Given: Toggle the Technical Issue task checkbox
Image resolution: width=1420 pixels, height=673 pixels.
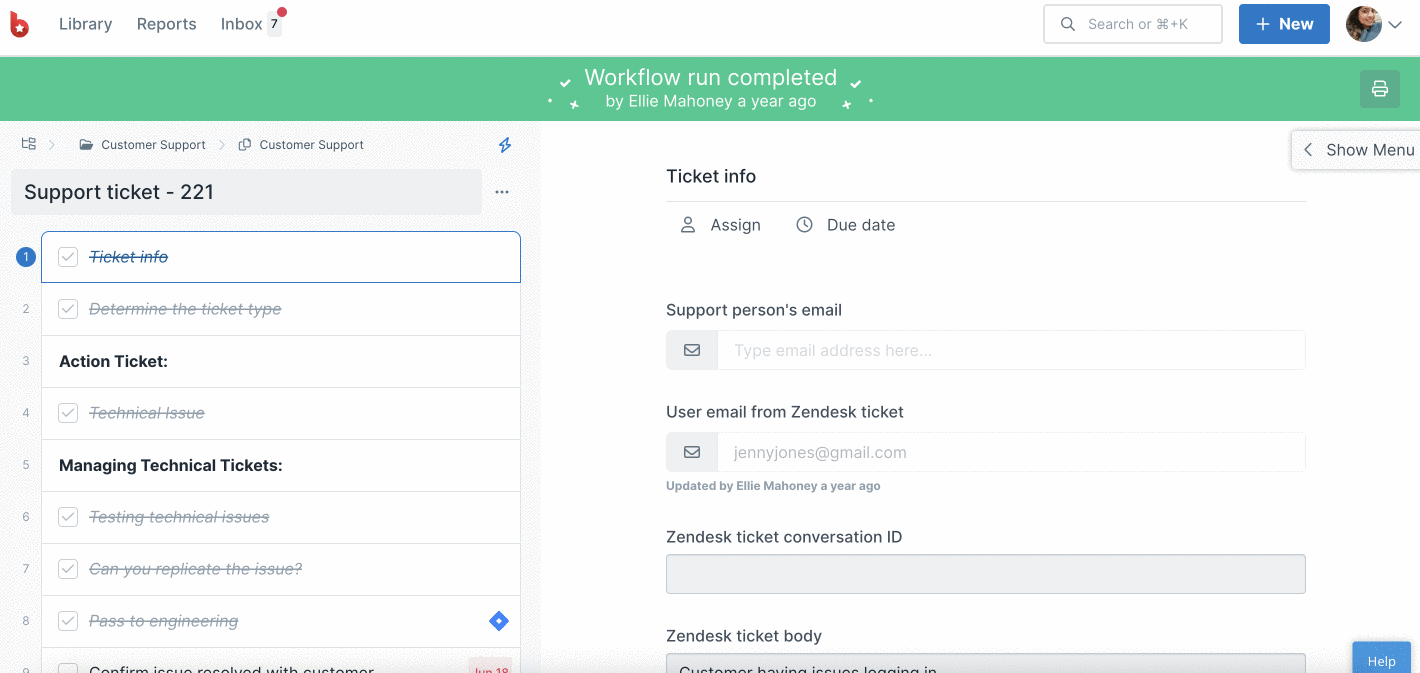Looking at the screenshot, I should pyautogui.click(x=68, y=413).
